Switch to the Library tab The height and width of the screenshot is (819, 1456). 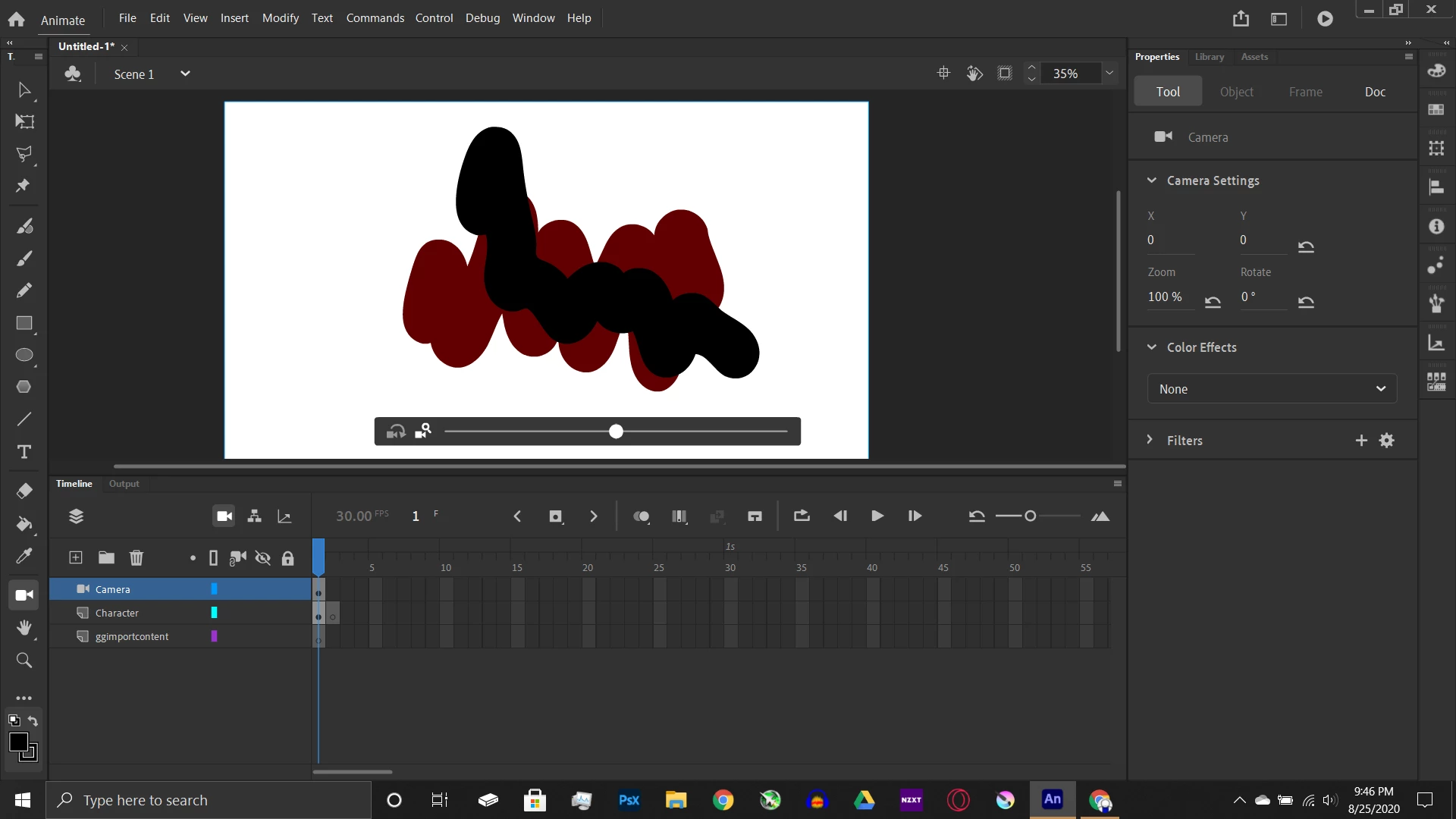1209,57
